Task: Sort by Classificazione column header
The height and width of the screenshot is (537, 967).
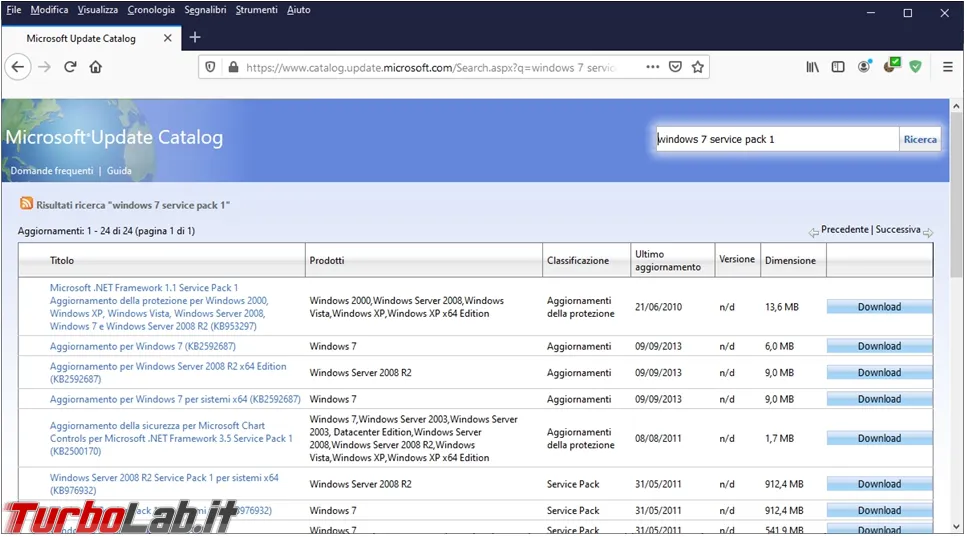Action: tap(578, 260)
